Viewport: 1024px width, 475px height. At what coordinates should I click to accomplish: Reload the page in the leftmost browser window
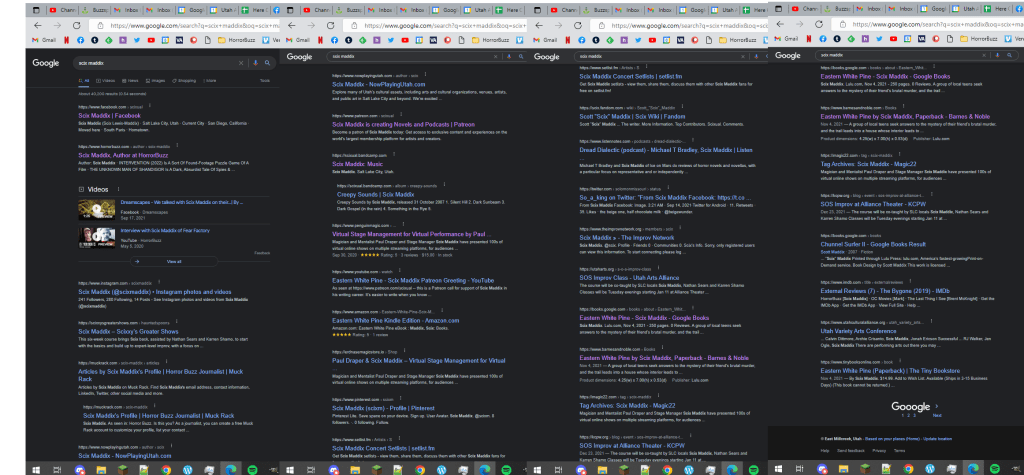(x=76, y=25)
